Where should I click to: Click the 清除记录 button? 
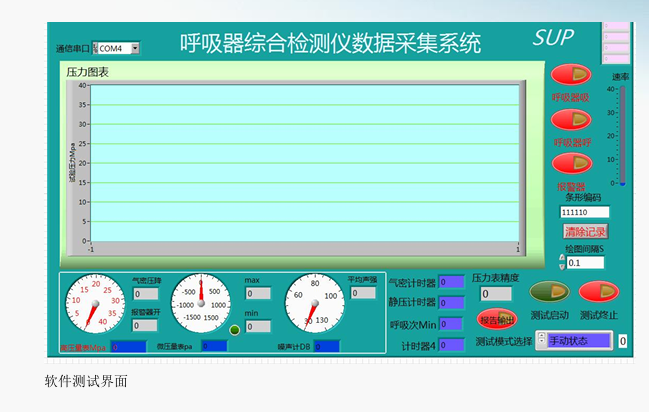585,231
